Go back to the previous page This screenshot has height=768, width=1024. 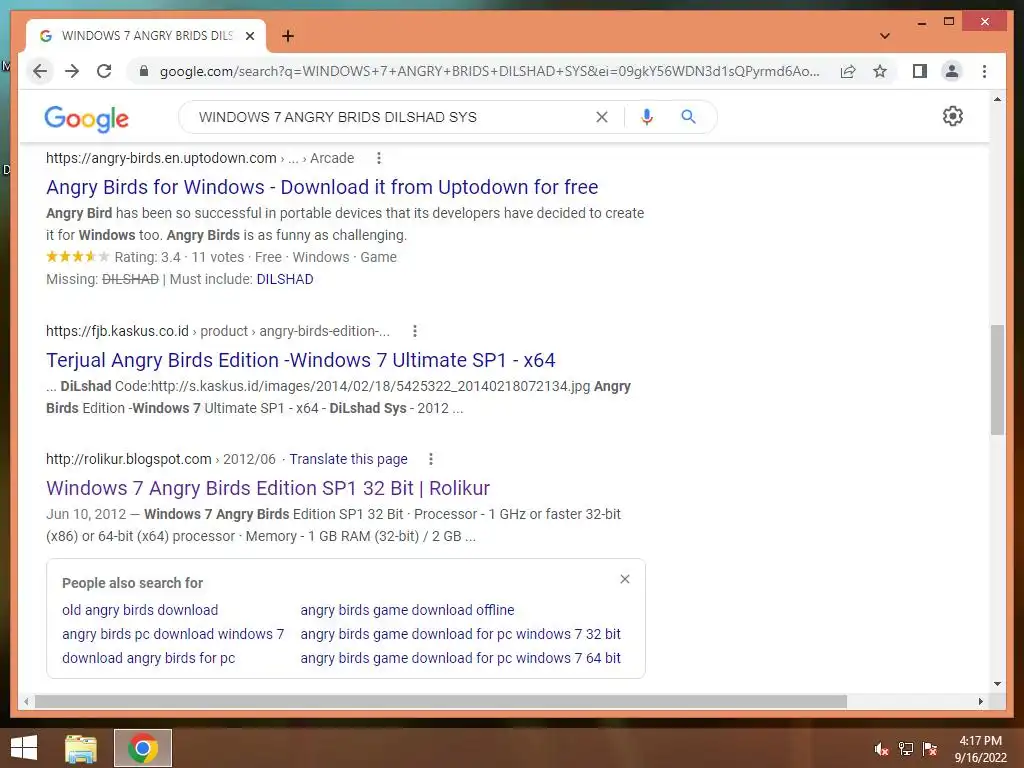click(x=40, y=71)
